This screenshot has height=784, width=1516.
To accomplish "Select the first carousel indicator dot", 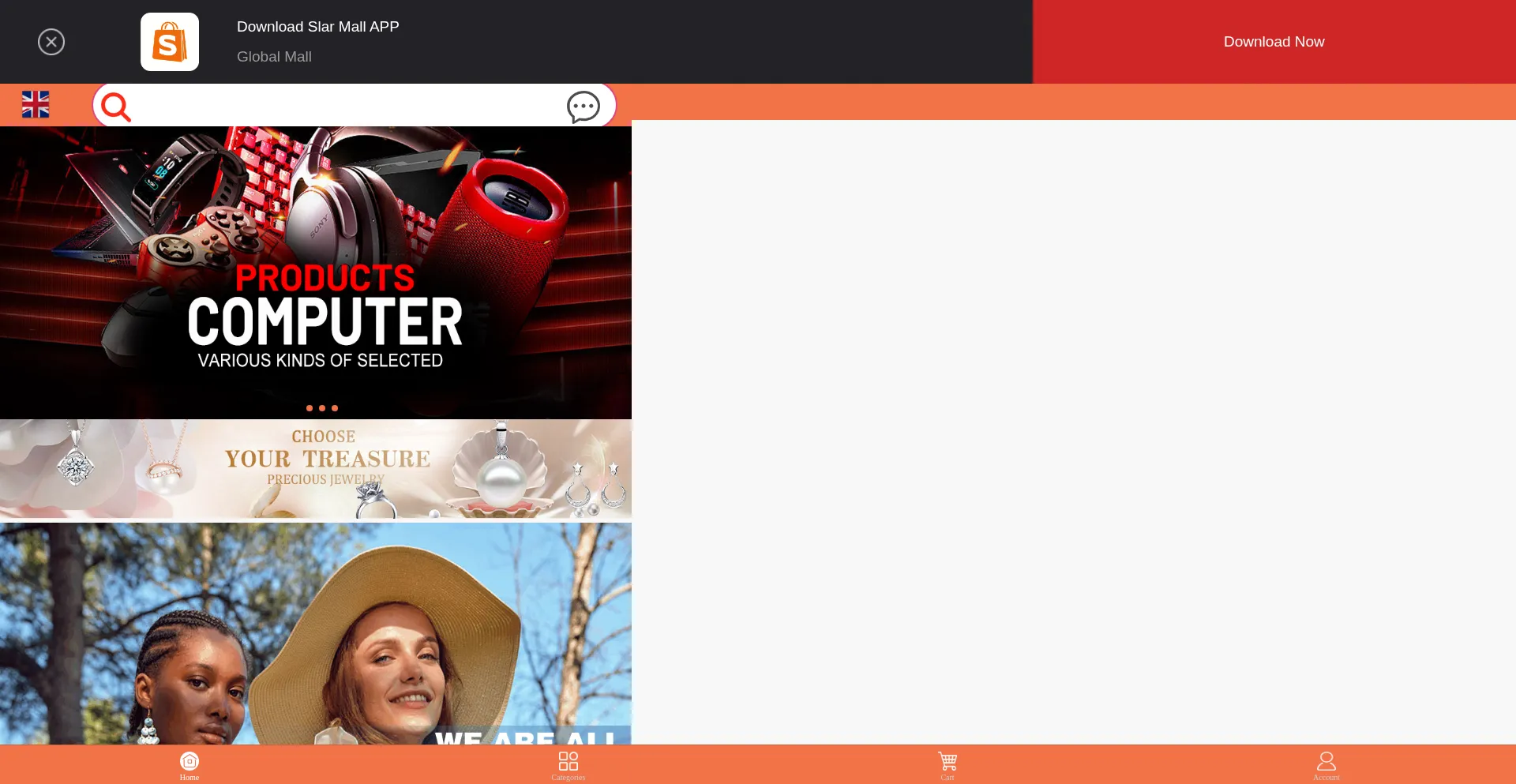I will pos(310,408).
